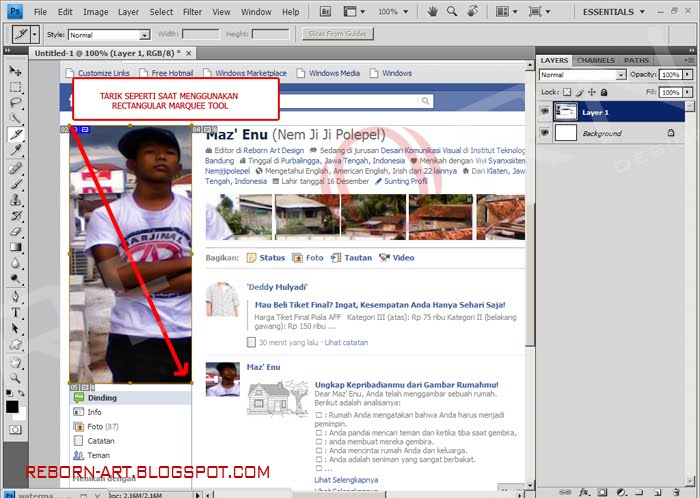The image size is (700, 498).
Task: Select the Custom Shape tool
Action: click(x=15, y=344)
